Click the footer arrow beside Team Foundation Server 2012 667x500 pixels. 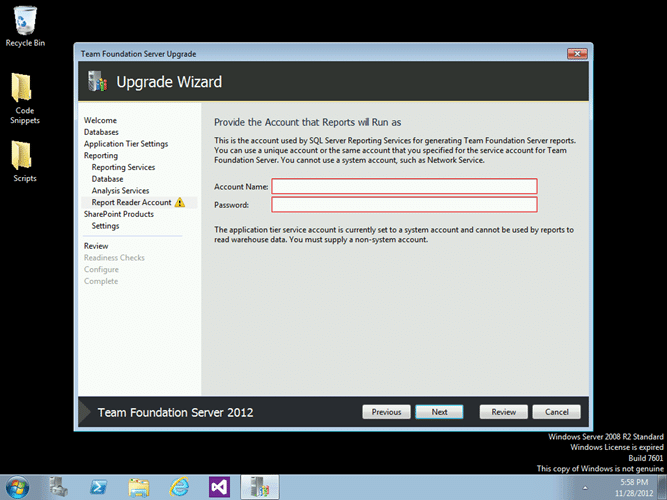coord(85,411)
